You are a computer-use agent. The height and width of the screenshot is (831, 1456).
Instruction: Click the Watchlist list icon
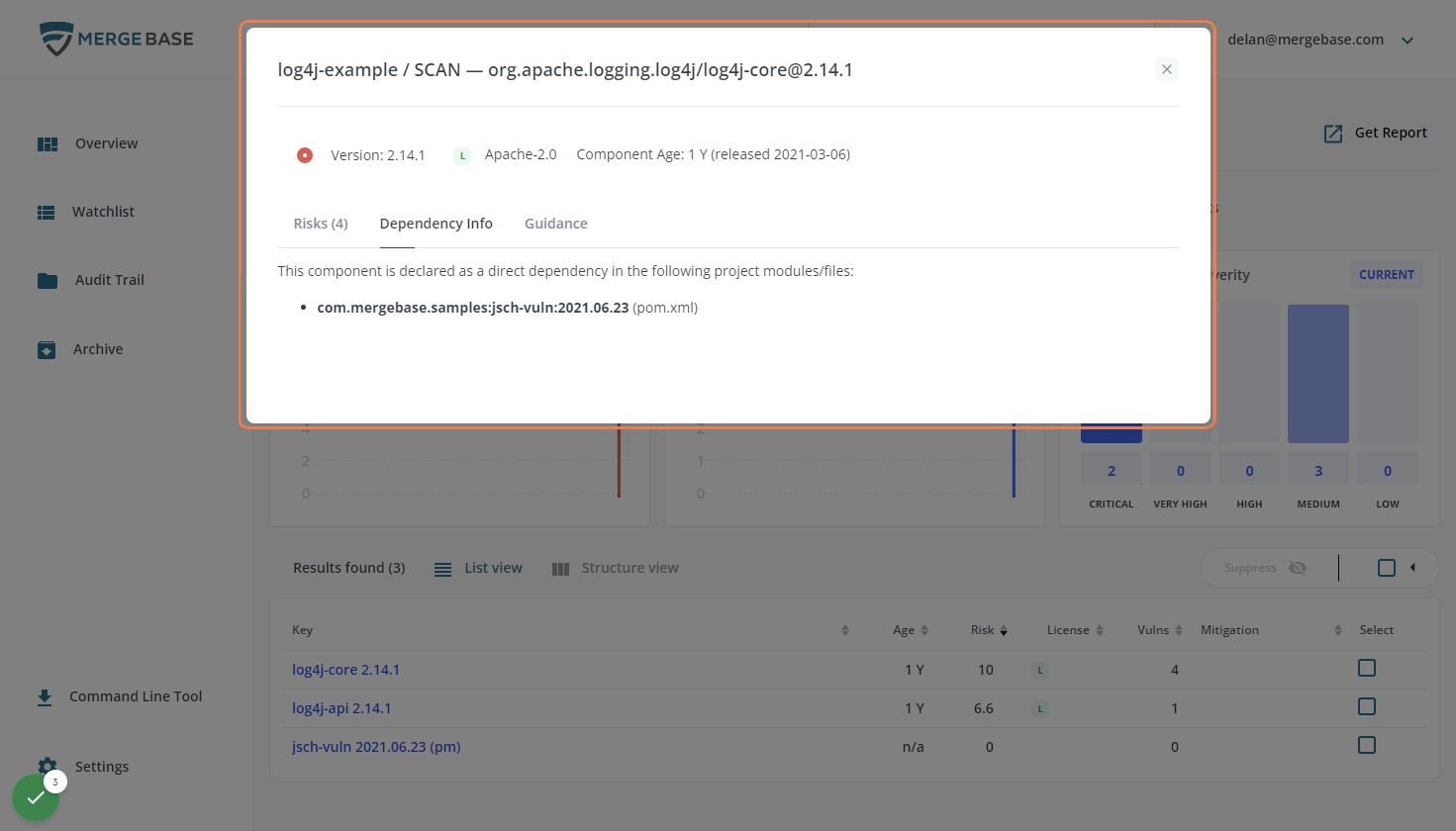click(x=47, y=213)
